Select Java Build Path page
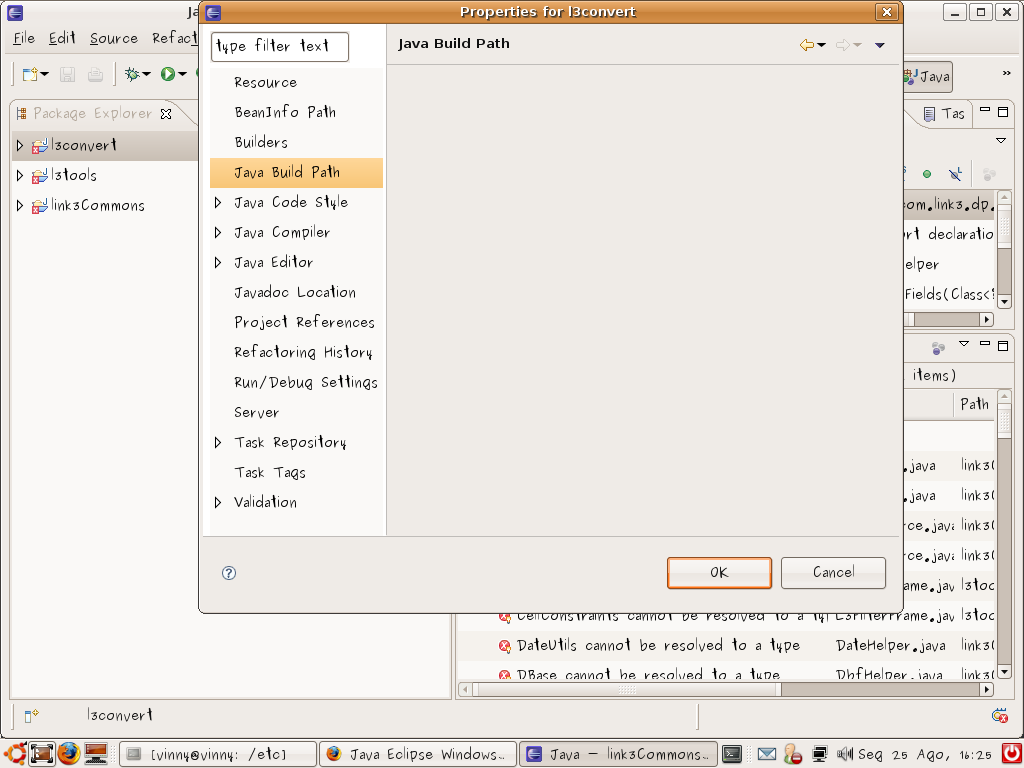 [x=296, y=173]
